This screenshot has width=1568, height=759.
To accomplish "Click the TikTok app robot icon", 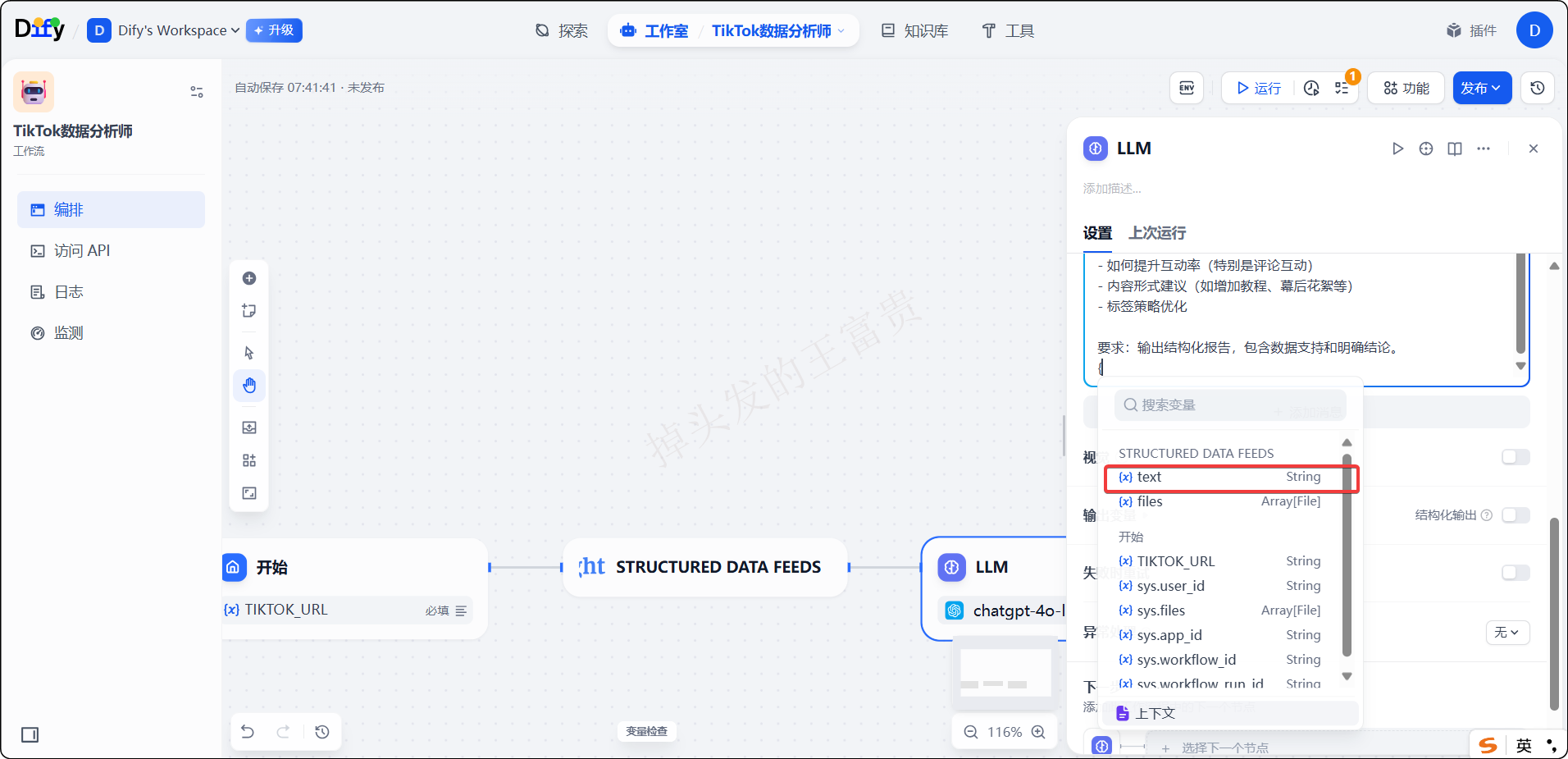I will [x=34, y=91].
